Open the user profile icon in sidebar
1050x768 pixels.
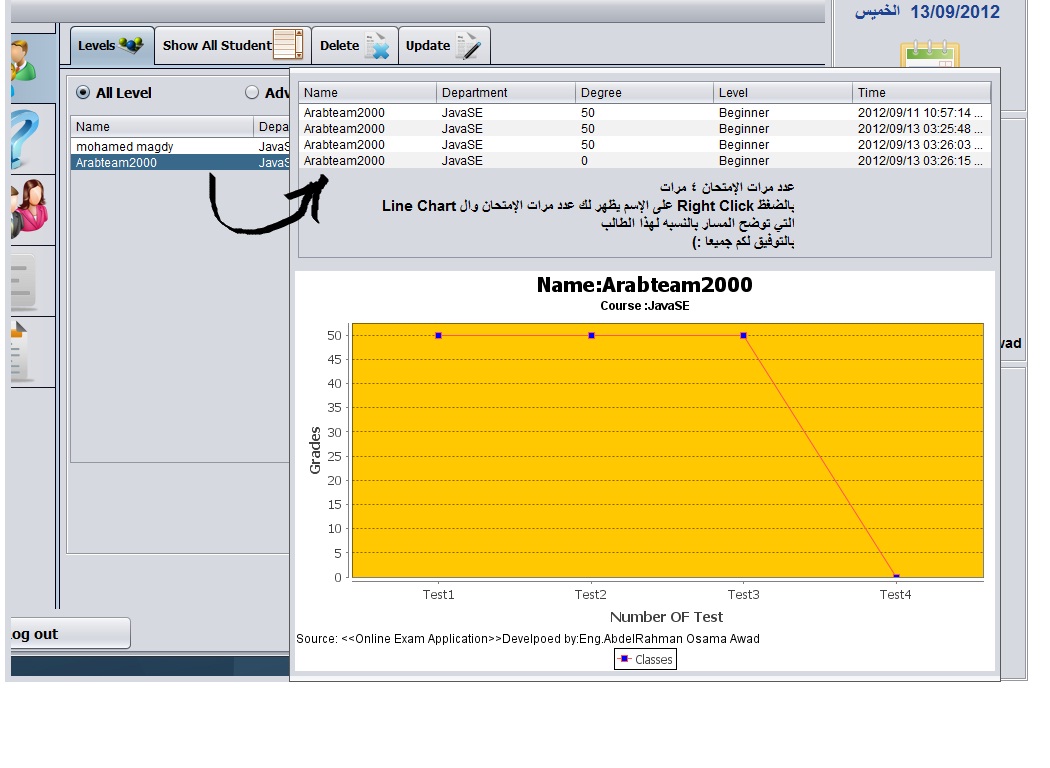click(x=23, y=62)
